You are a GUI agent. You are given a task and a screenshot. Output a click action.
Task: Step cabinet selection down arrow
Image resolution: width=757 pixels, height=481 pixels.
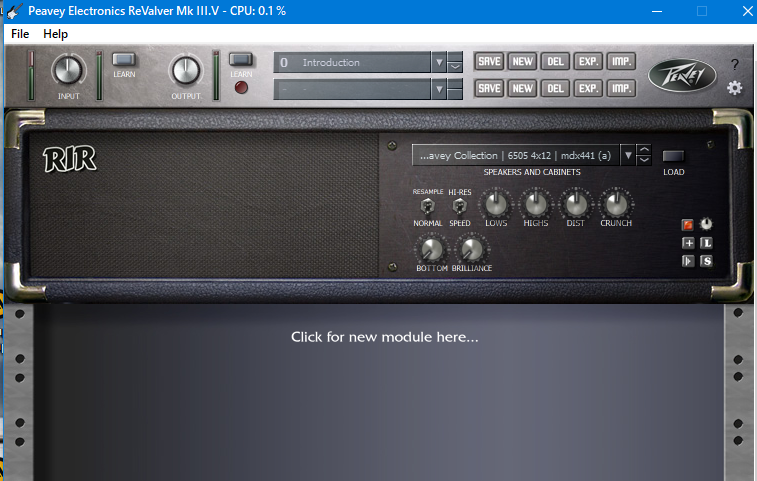pyautogui.click(x=644, y=160)
